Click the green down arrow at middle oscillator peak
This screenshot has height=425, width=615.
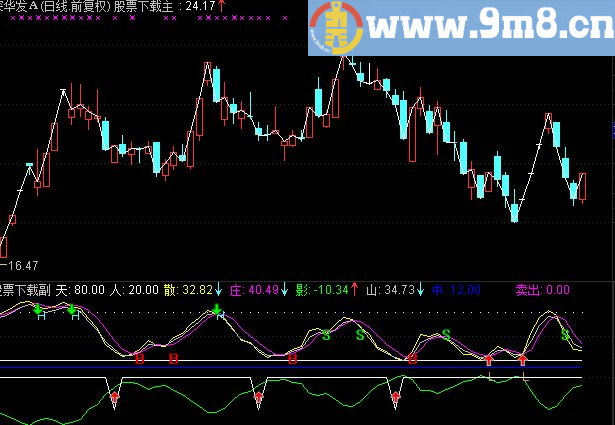tap(217, 309)
